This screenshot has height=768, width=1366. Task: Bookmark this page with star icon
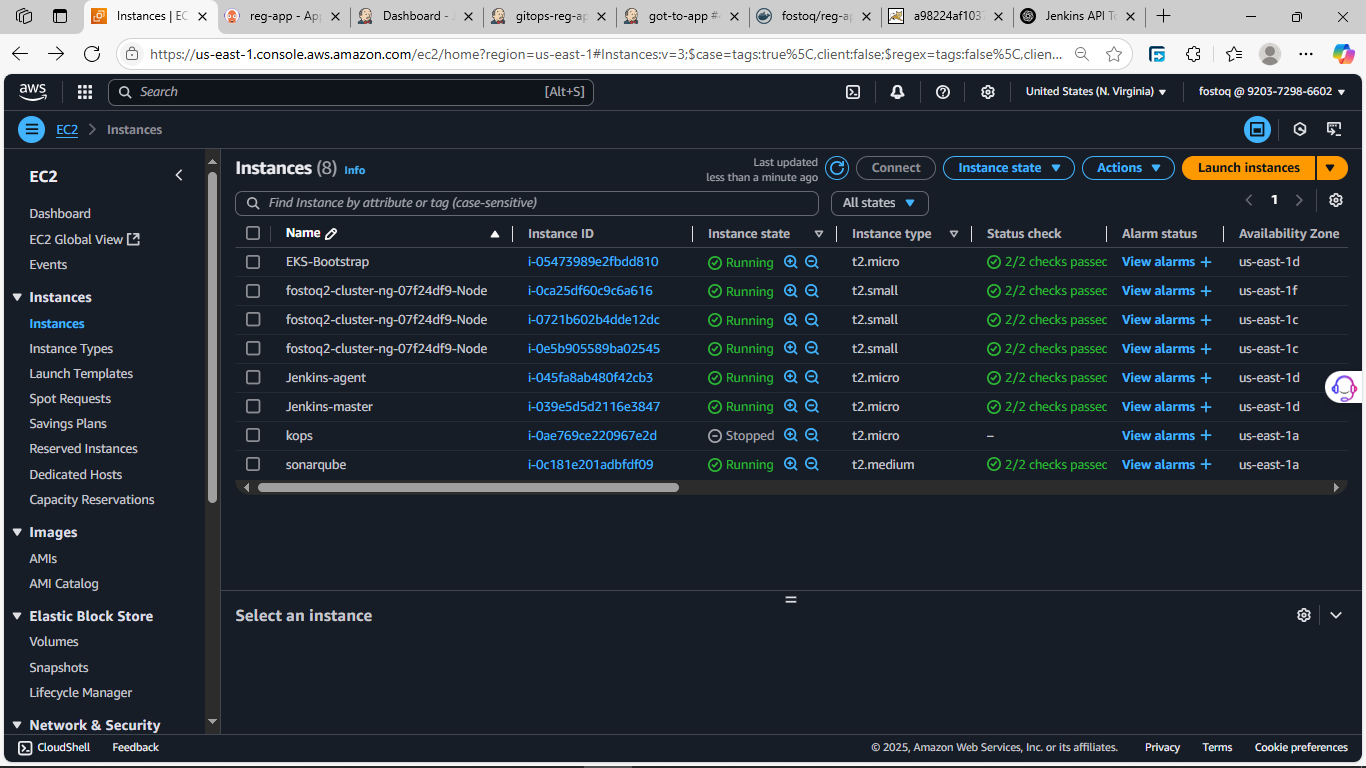(1114, 54)
